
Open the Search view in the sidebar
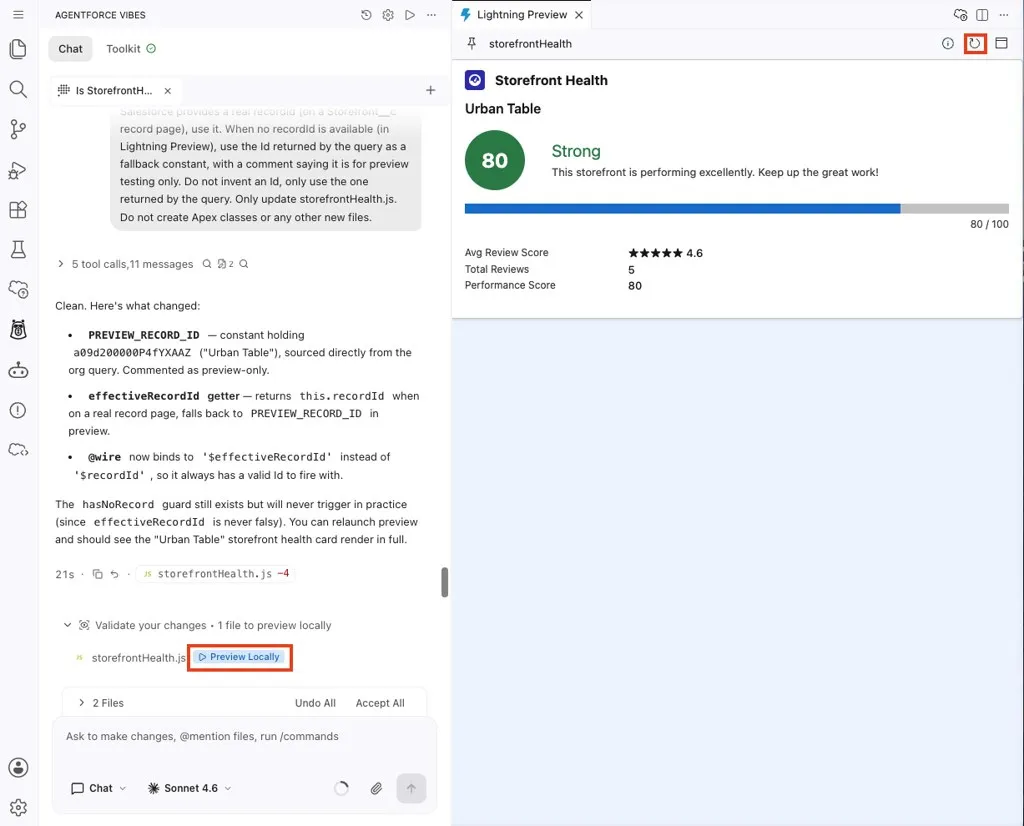point(18,89)
